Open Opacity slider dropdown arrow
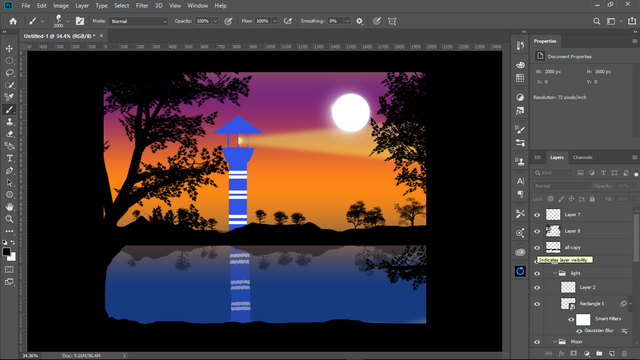Image resolution: width=640 pixels, height=360 pixels. point(215,21)
